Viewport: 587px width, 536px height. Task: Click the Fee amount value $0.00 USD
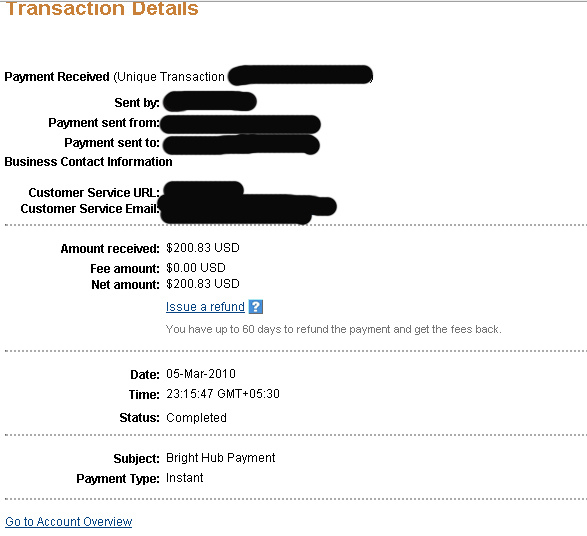[x=196, y=268]
